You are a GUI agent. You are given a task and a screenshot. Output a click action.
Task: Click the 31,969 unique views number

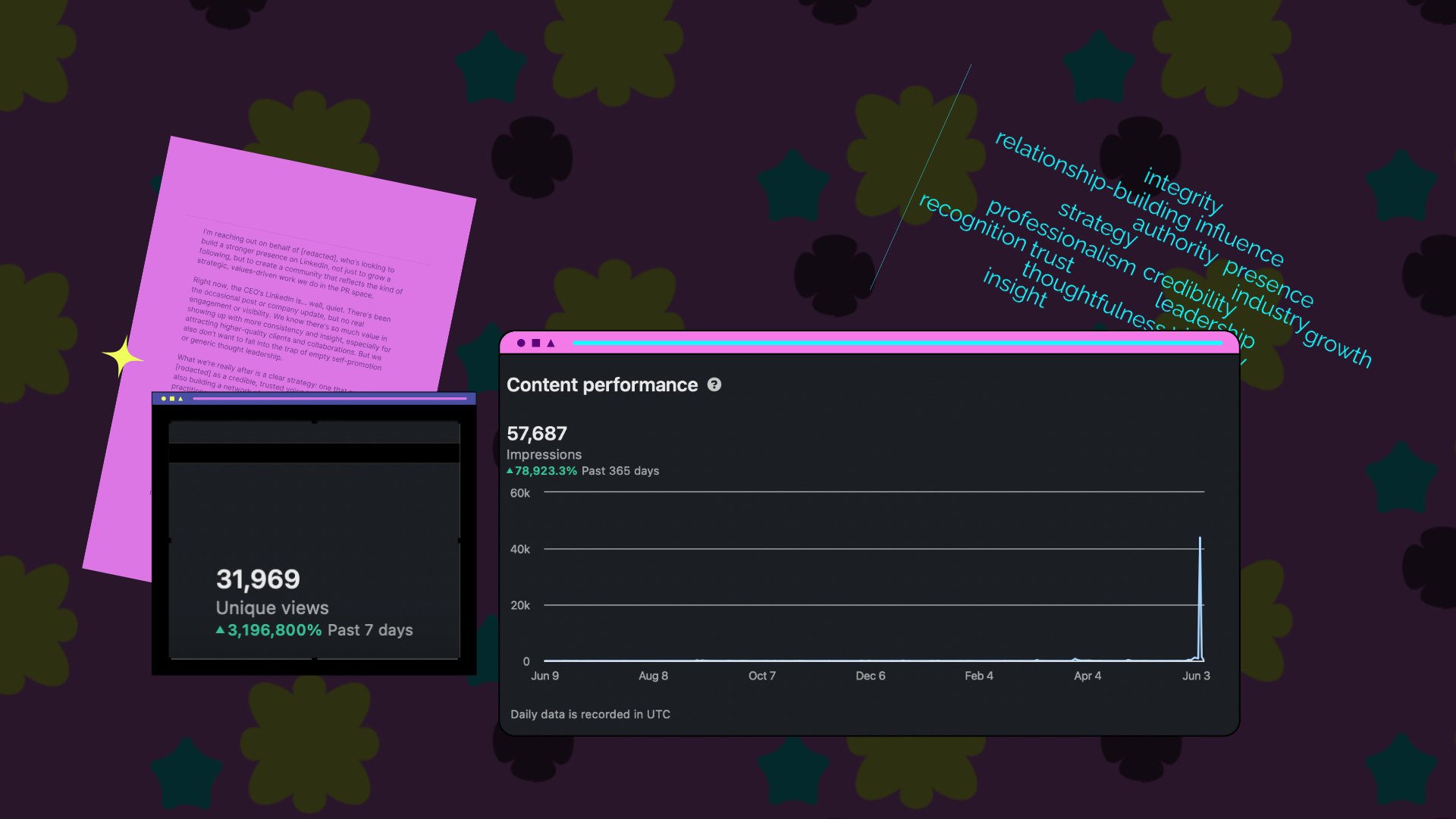click(258, 579)
